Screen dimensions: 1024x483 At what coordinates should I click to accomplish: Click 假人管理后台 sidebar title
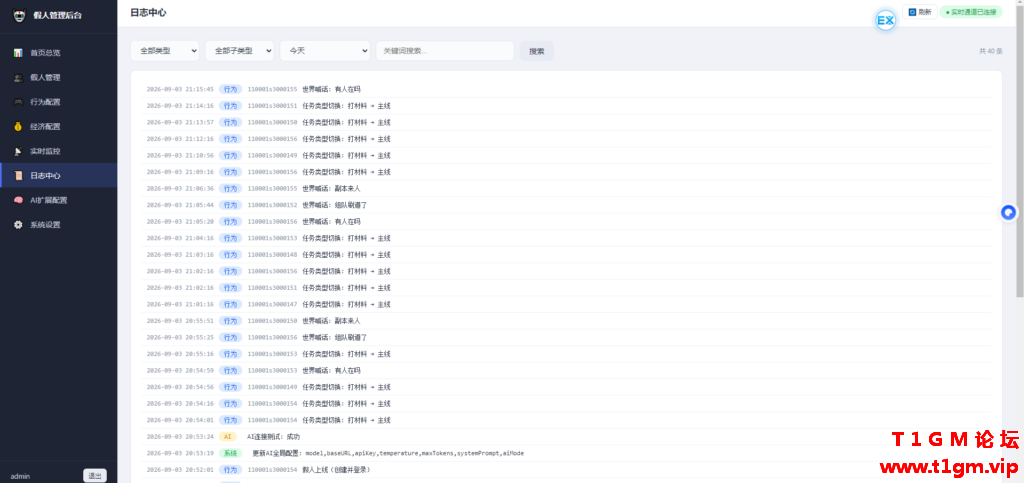tap(58, 15)
